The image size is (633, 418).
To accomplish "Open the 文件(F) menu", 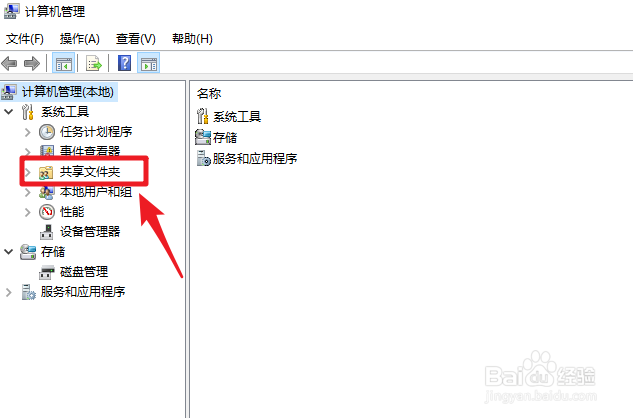I will 25,39.
